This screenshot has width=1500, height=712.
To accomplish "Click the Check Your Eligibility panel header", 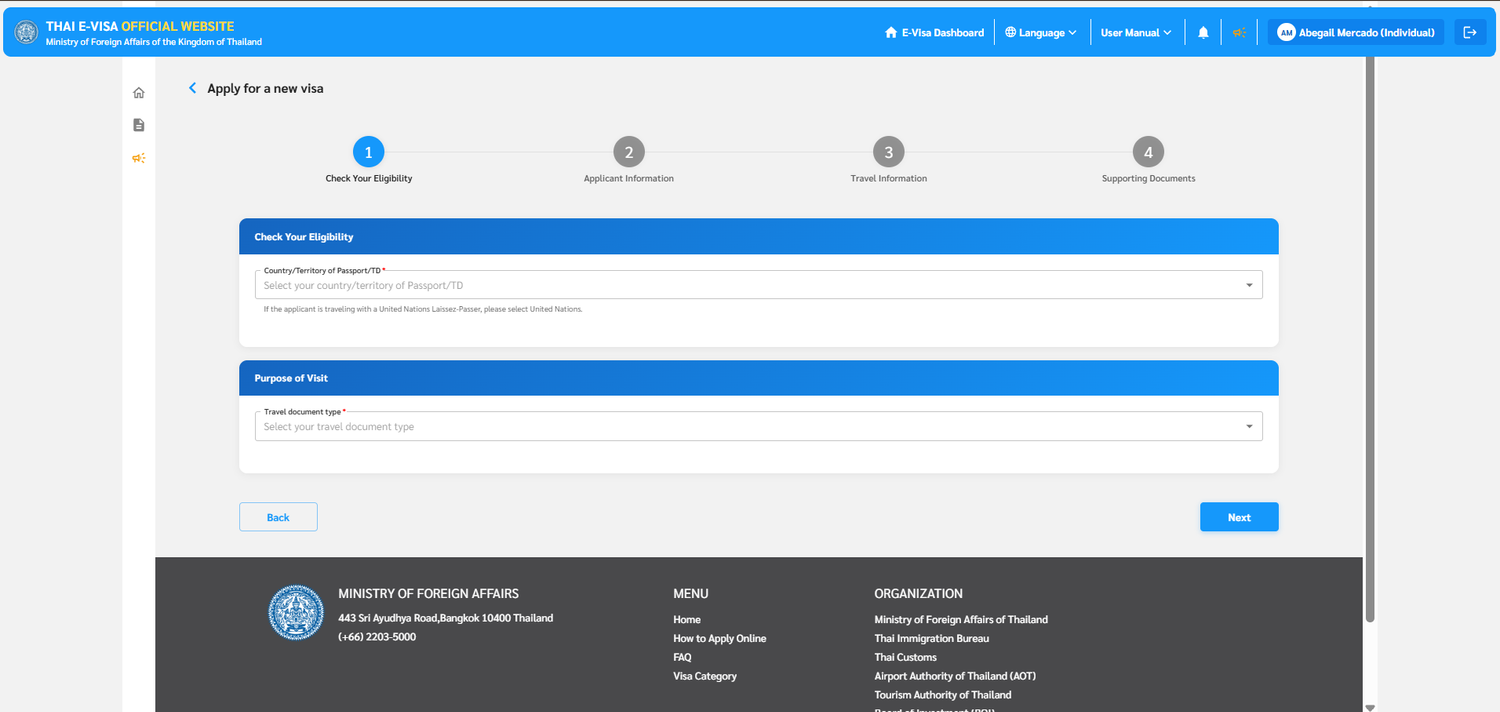I will pos(758,237).
